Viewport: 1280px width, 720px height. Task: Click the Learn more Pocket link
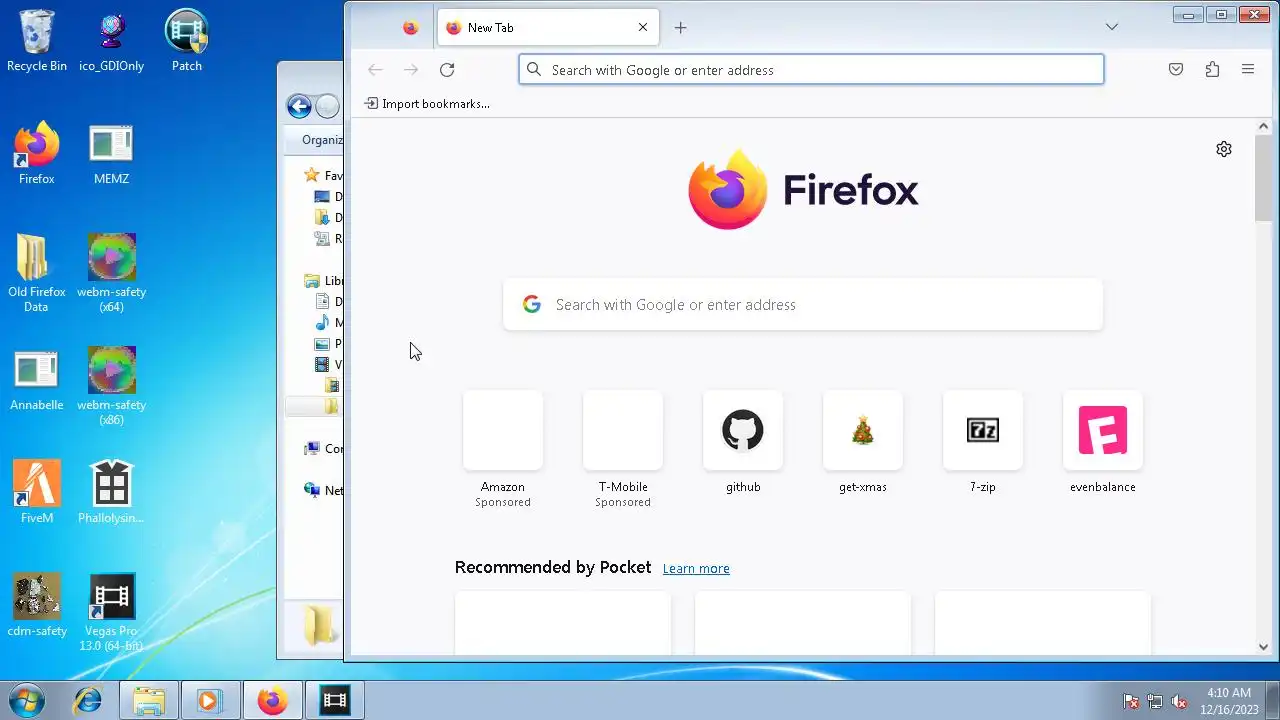[696, 568]
